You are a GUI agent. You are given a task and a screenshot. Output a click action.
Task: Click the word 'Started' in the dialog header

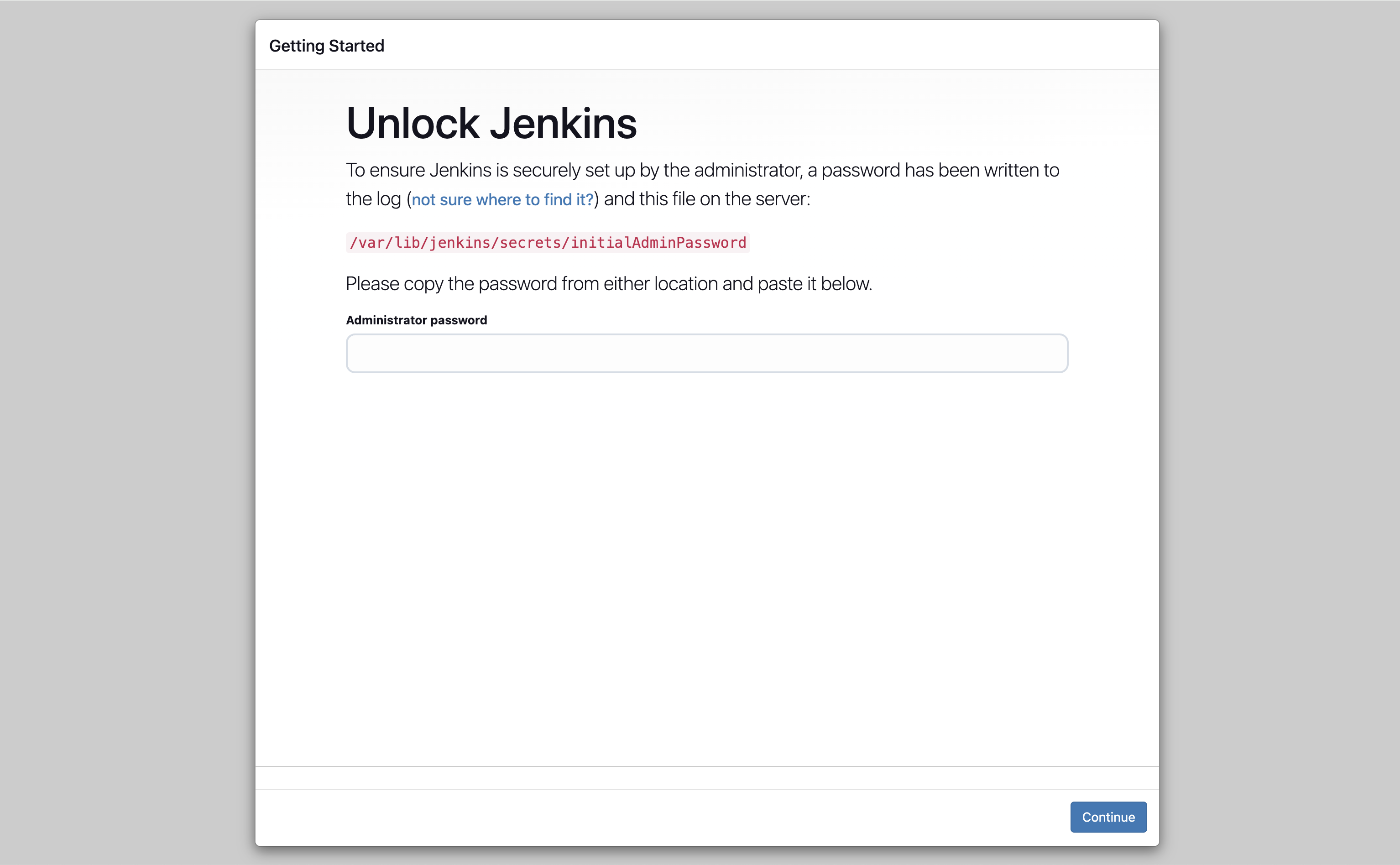(356, 46)
